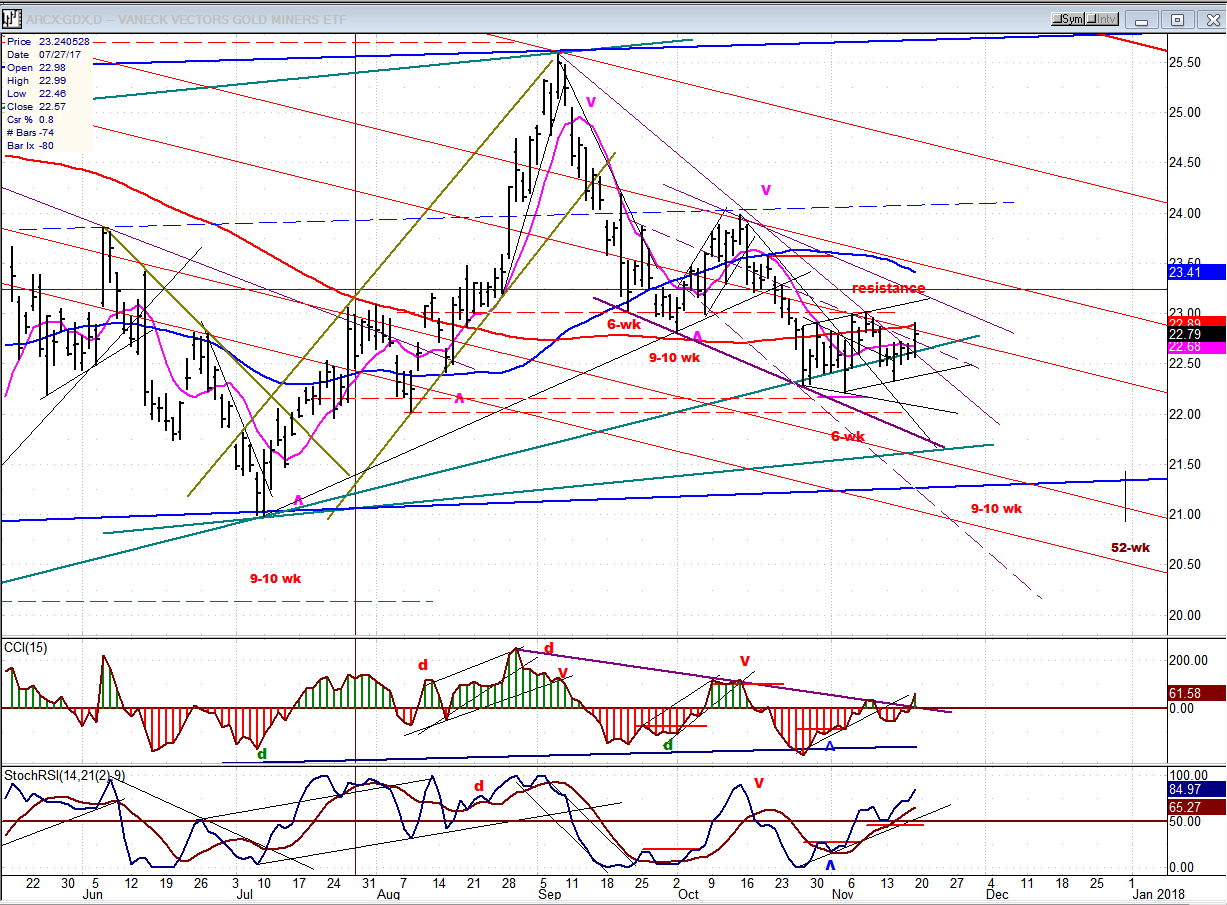Click the 200.00 CCI axis label
Viewport: 1227px width, 905px height.
[x=1189, y=661]
